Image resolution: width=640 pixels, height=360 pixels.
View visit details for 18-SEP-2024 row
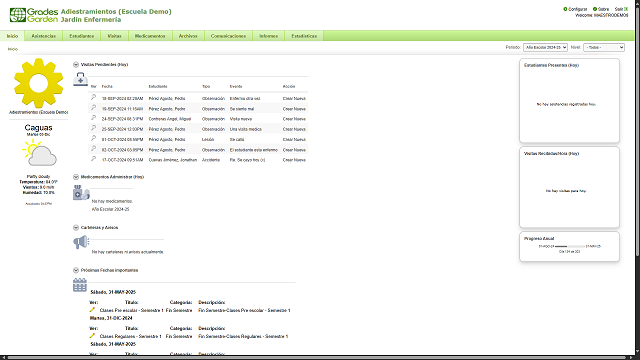click(93, 97)
